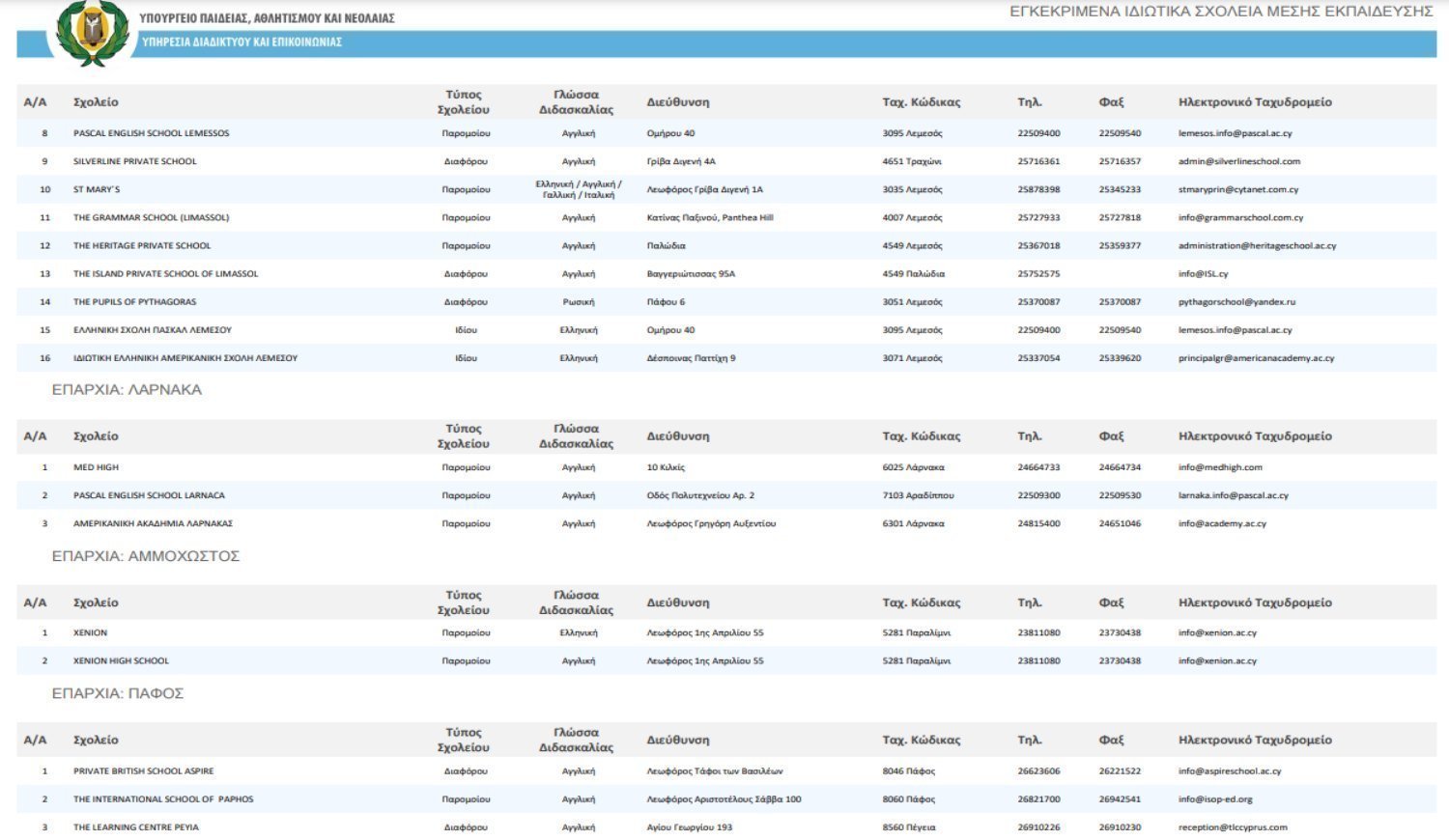This screenshot has height=840, width=1449.
Task: Click XENION HIGH SCHOOL in Αμμόχωστος table
Action: (122, 660)
